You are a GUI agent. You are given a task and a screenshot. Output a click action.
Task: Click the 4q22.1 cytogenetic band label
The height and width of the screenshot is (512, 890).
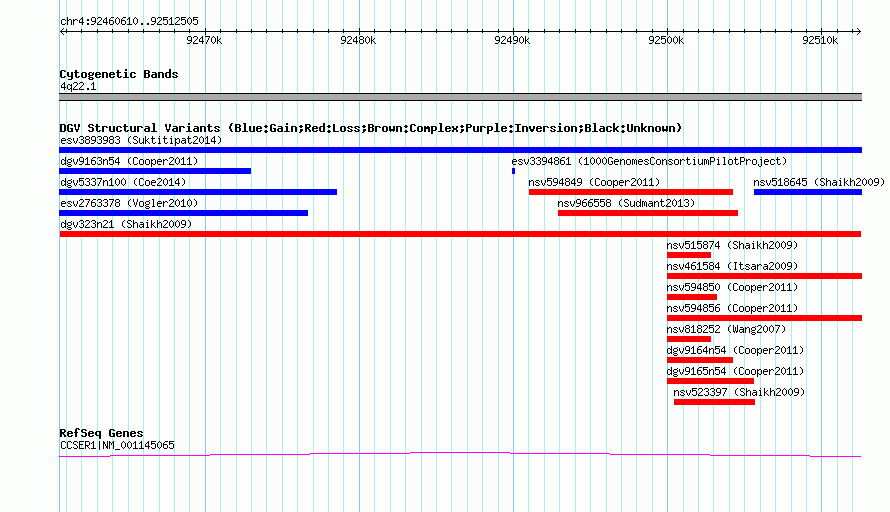[x=78, y=86]
